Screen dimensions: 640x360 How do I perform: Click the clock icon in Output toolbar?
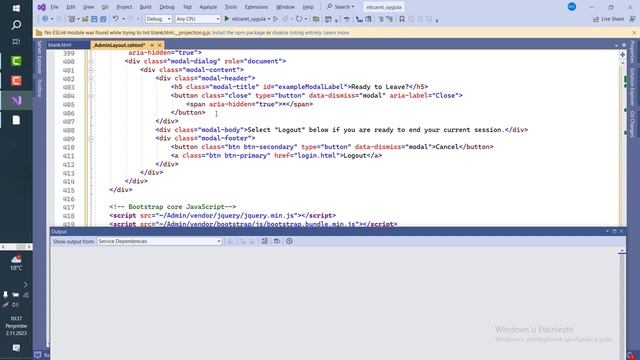[289, 241]
